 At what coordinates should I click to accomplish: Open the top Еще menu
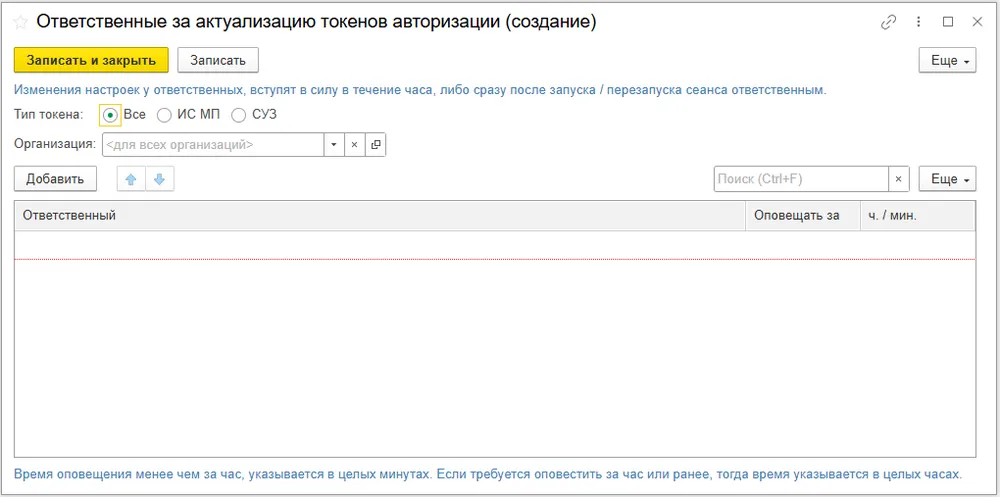point(947,61)
